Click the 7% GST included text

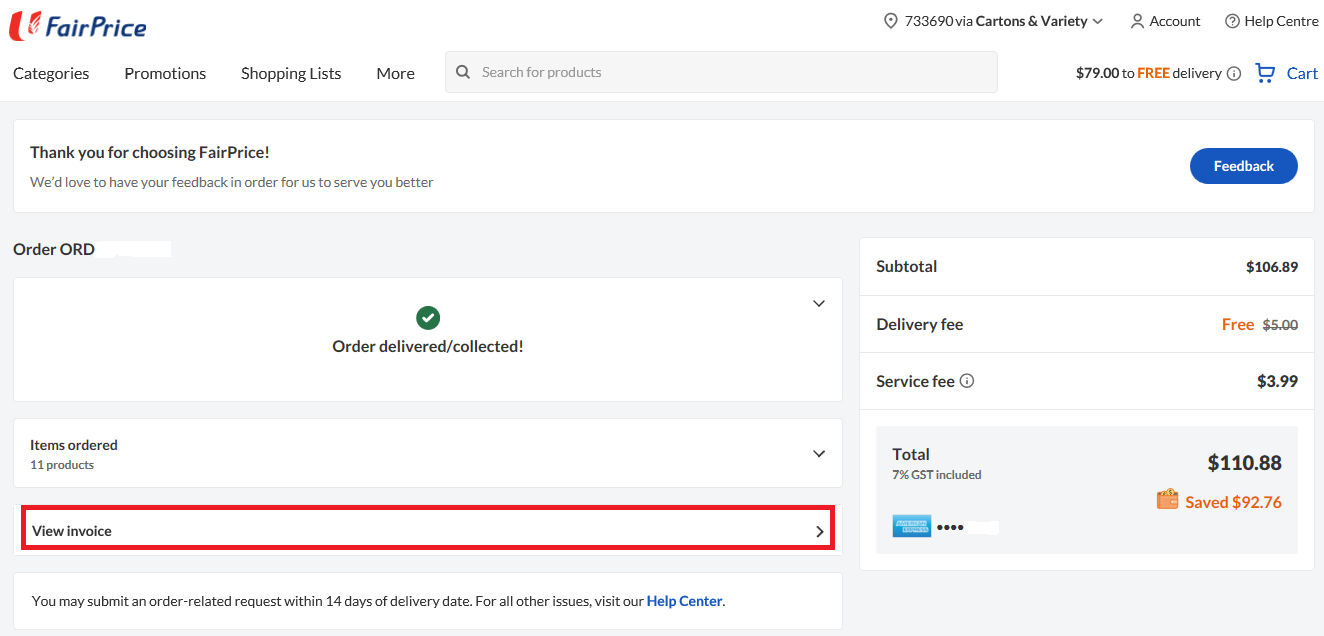click(937, 475)
